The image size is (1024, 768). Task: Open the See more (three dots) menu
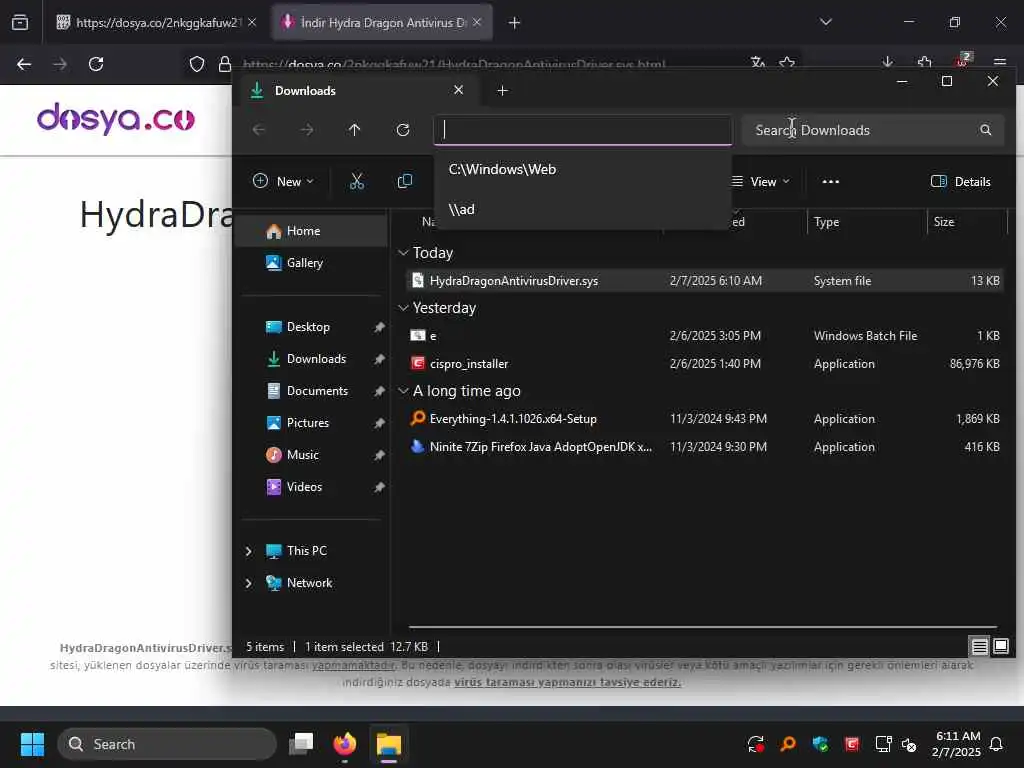pos(831,182)
